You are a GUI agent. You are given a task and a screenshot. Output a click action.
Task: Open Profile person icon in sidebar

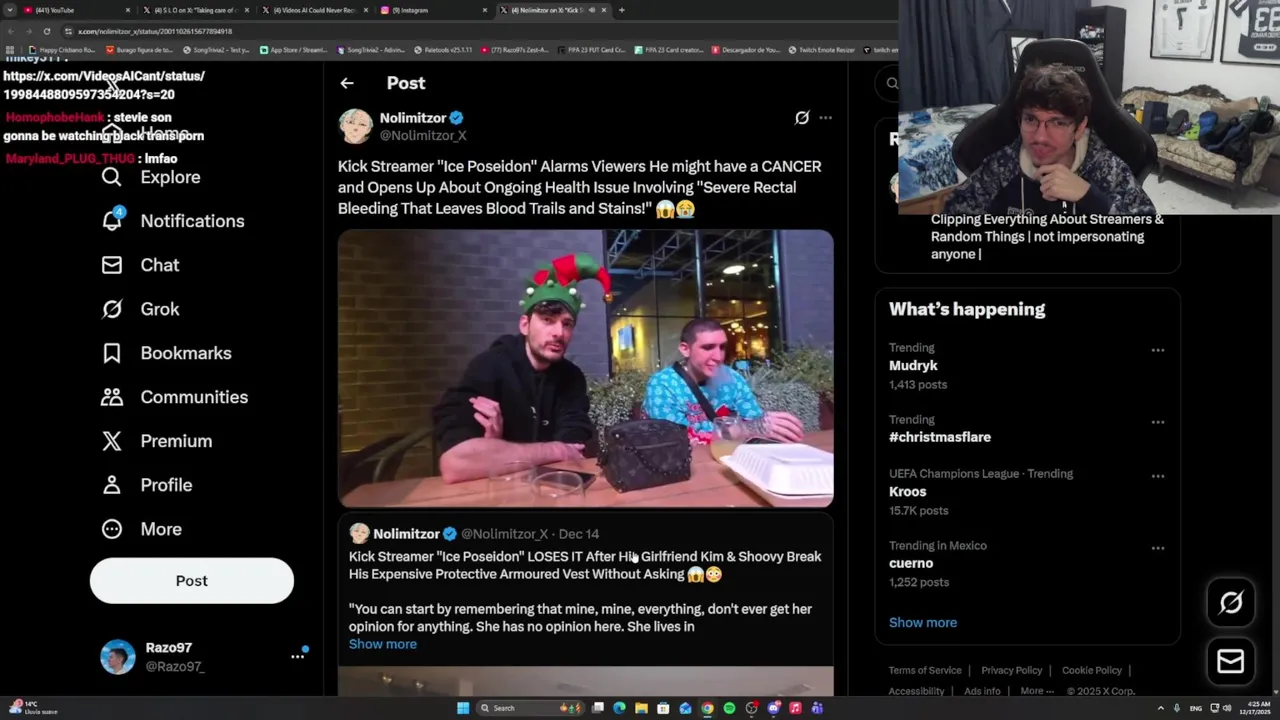pyautogui.click(x=112, y=485)
